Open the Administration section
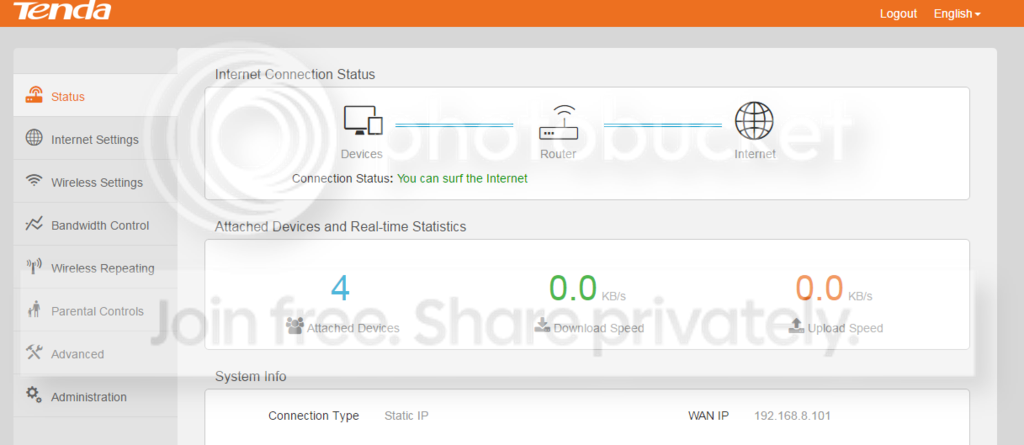The image size is (1024, 445). (95, 396)
